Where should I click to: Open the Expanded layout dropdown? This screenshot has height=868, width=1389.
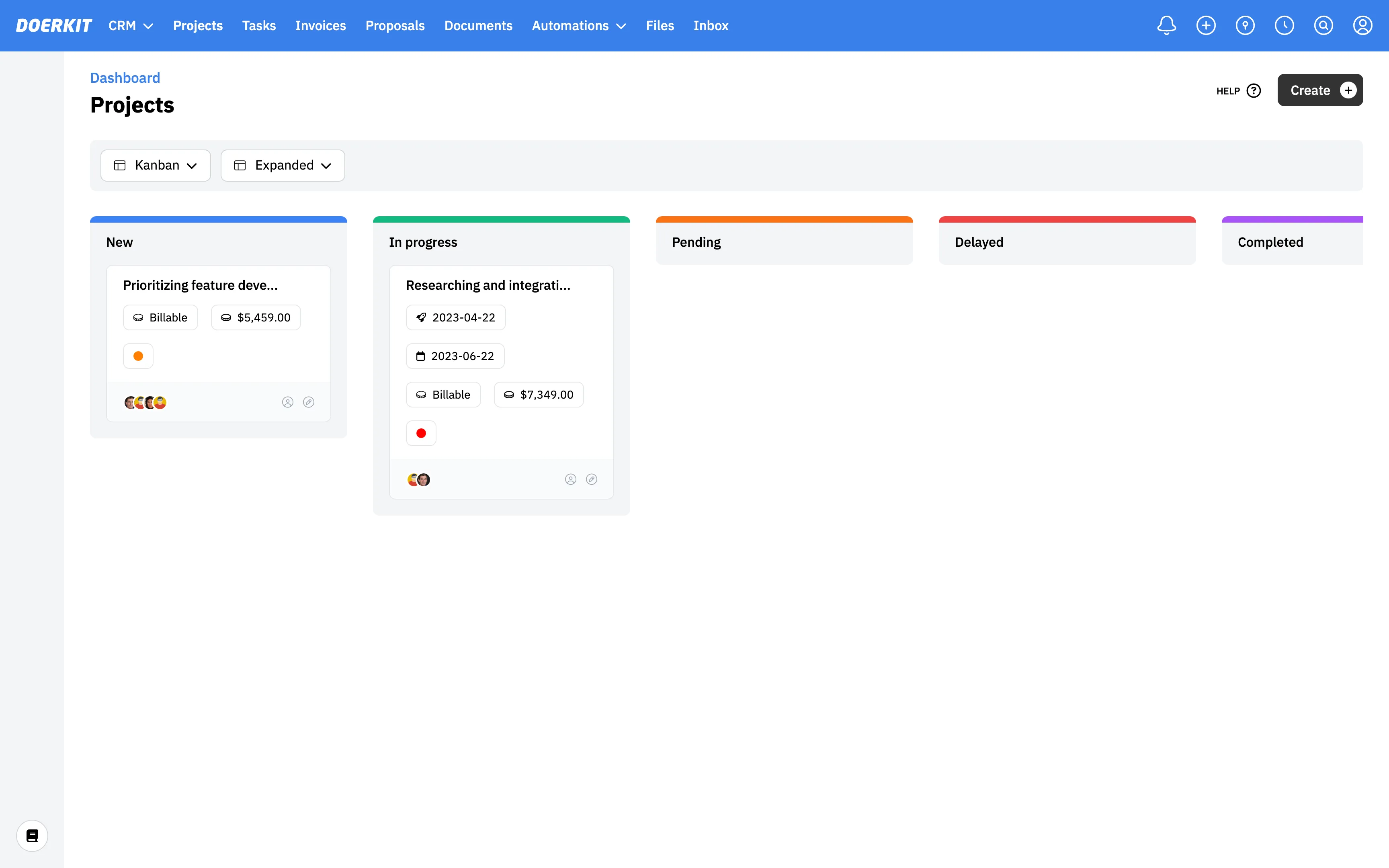pos(283,165)
